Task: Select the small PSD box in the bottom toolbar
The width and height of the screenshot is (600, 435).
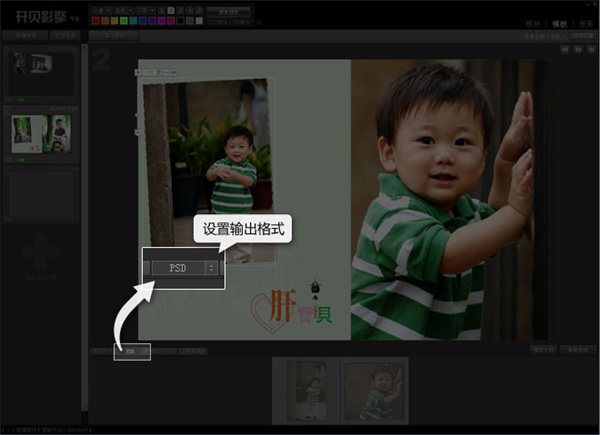Action: pyautogui.click(x=131, y=351)
